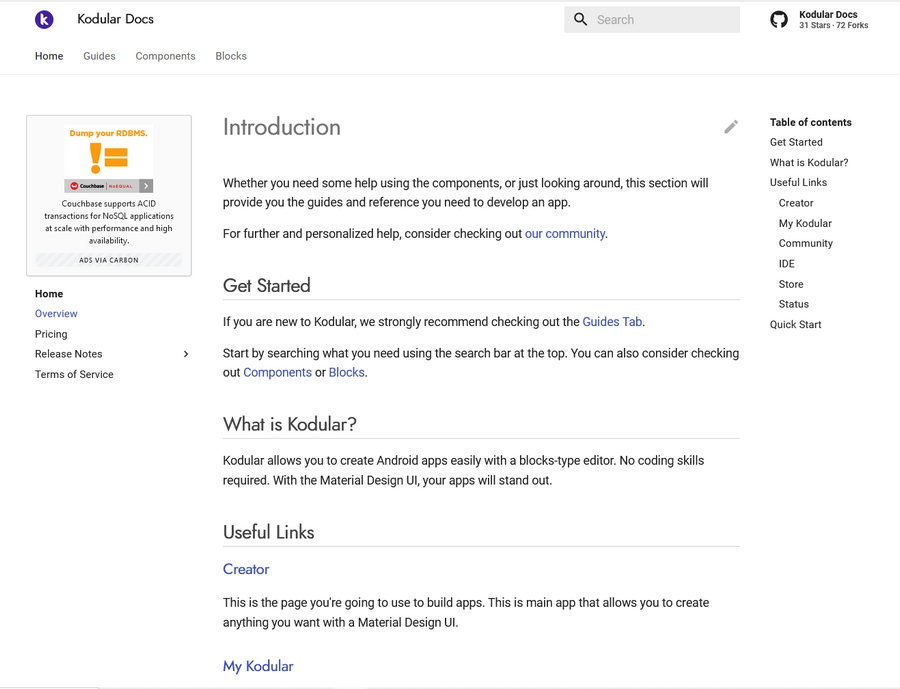
Task: Click the edit page pencil icon
Action: click(731, 127)
